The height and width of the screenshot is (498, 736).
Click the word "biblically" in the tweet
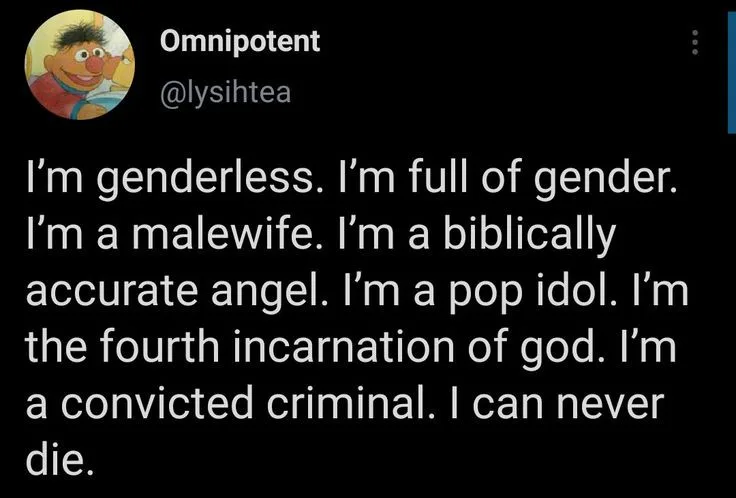529,236
